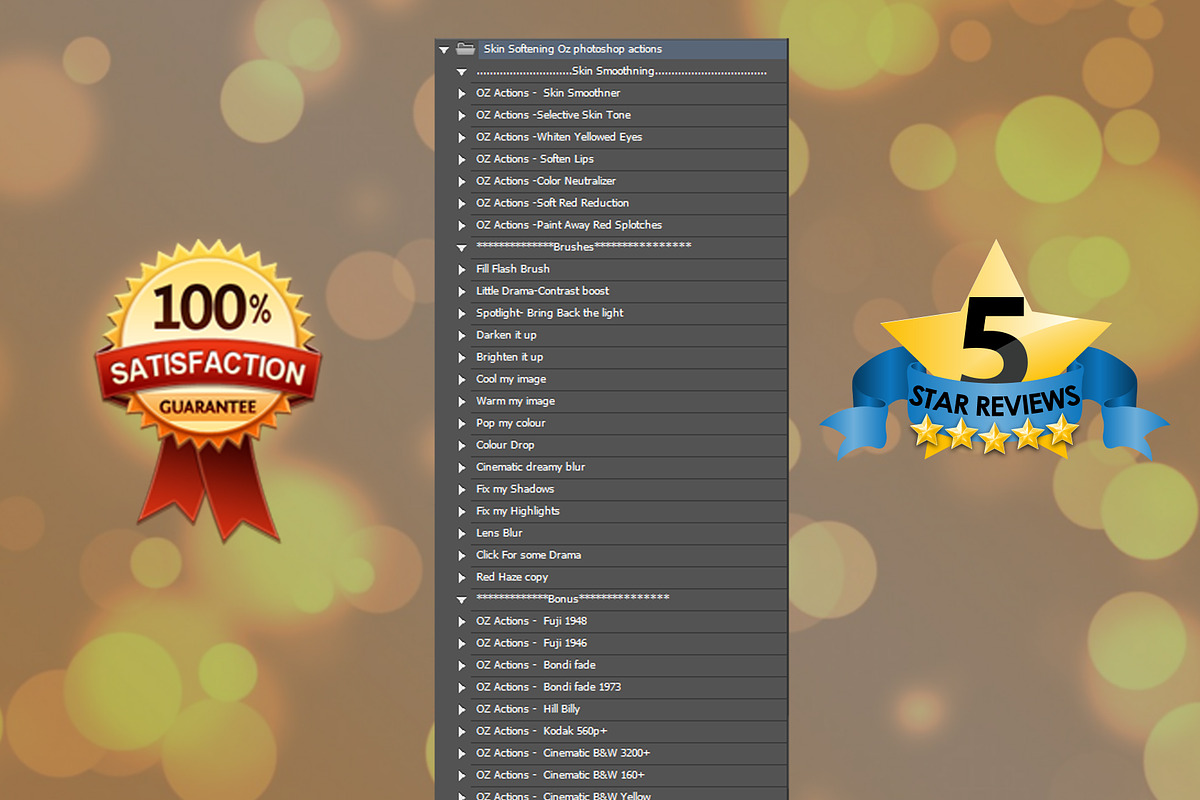1200x800 pixels.
Task: Expand the Fix my Highlights action
Action: tap(462, 511)
